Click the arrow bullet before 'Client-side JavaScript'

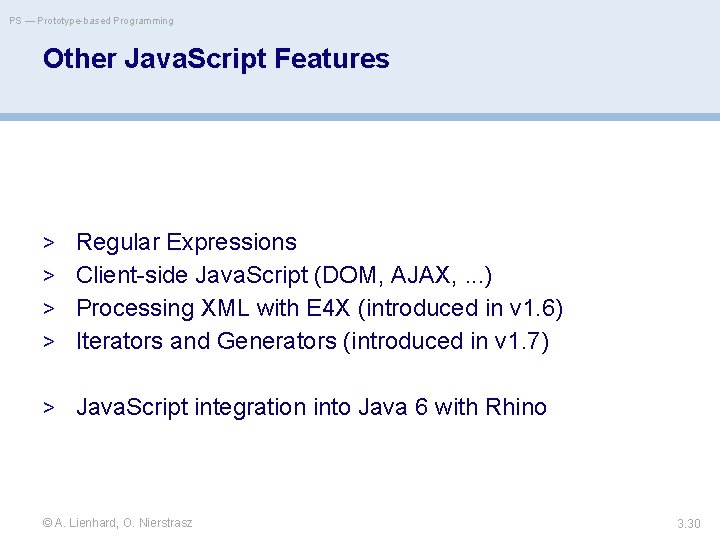click(x=49, y=276)
